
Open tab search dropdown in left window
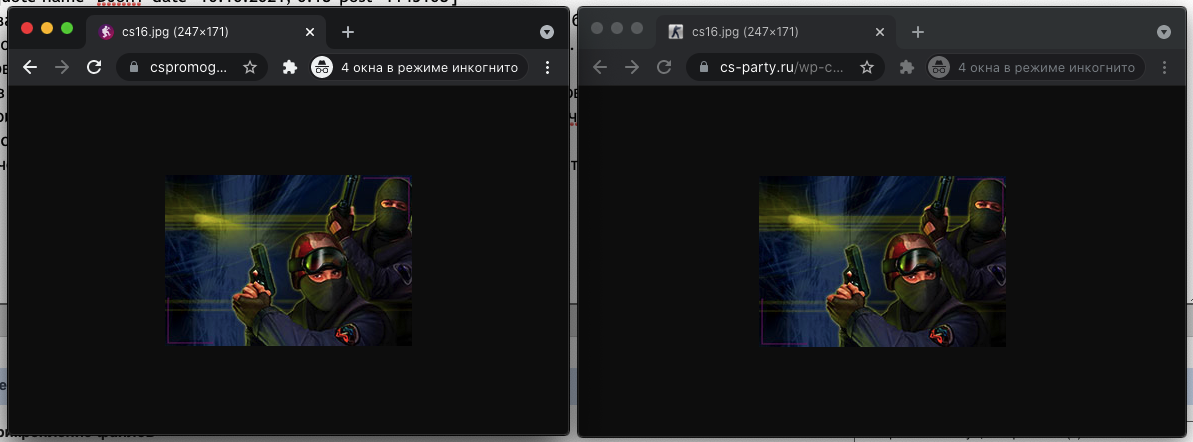click(x=546, y=32)
